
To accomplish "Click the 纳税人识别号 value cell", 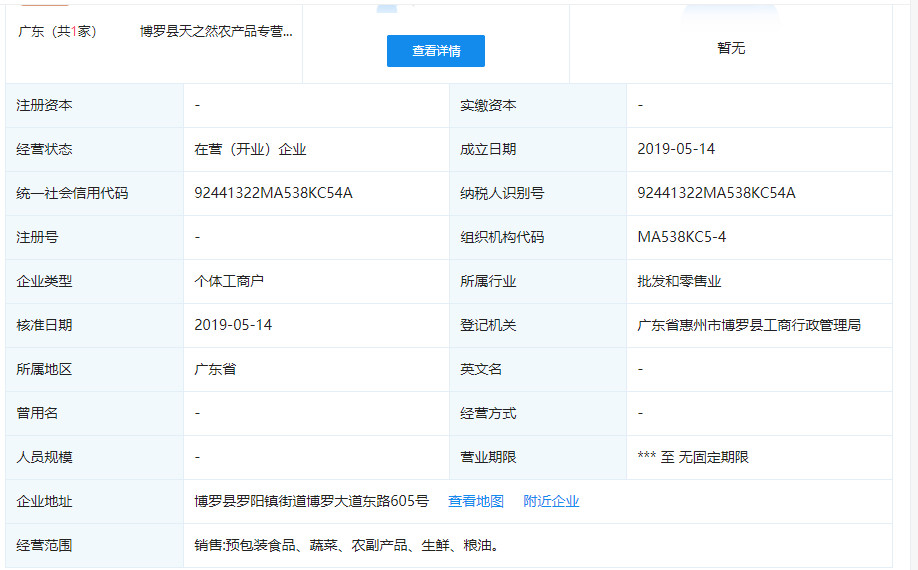I will 716,193.
